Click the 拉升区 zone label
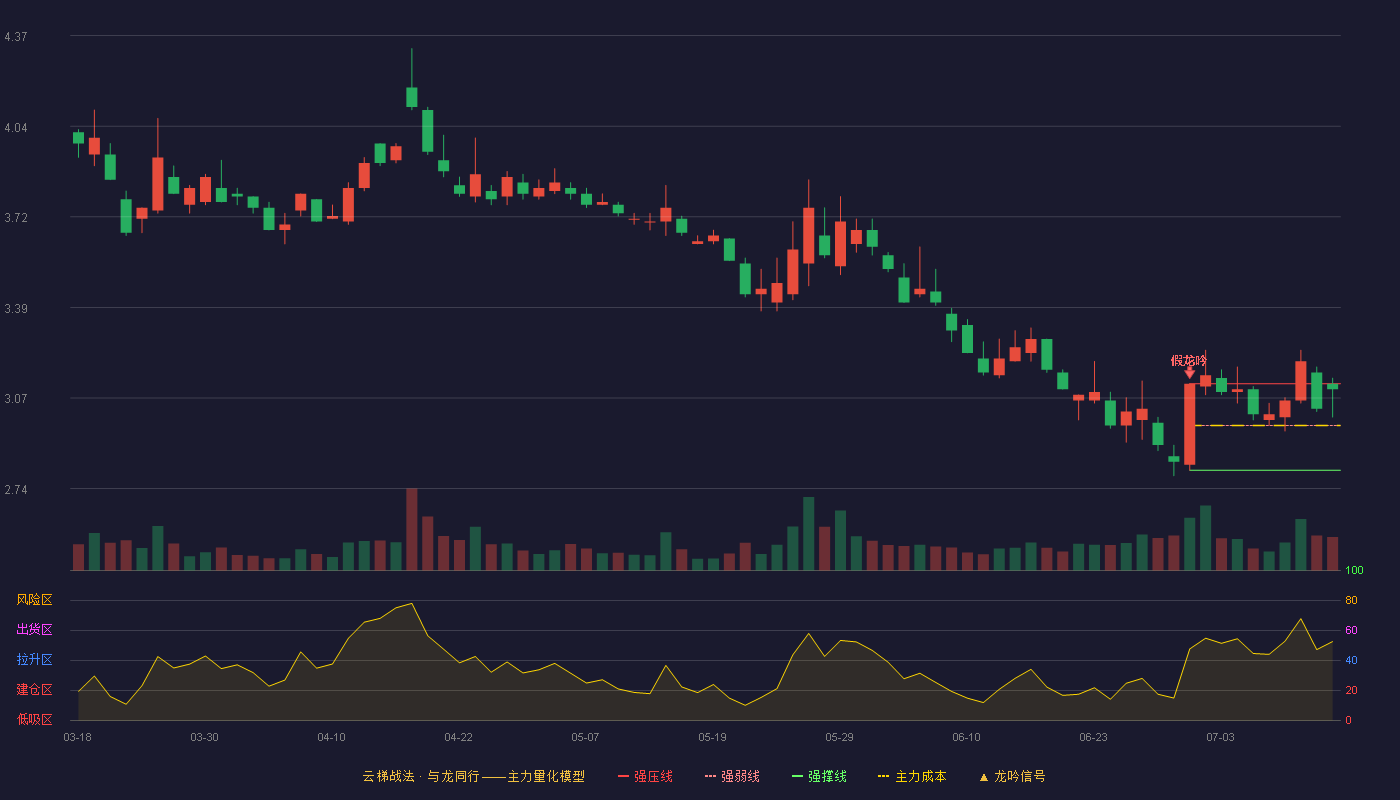Viewport: 1400px width, 800px height. pyautogui.click(x=34, y=660)
